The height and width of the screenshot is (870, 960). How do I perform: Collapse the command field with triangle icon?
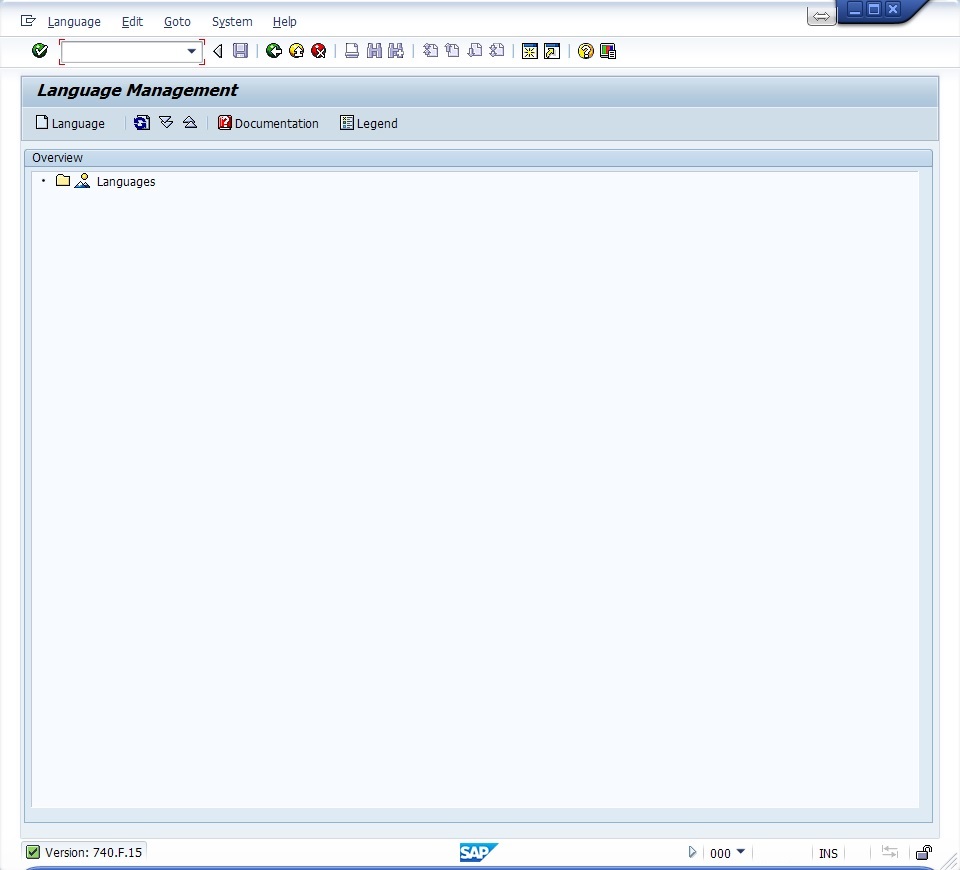[217, 51]
